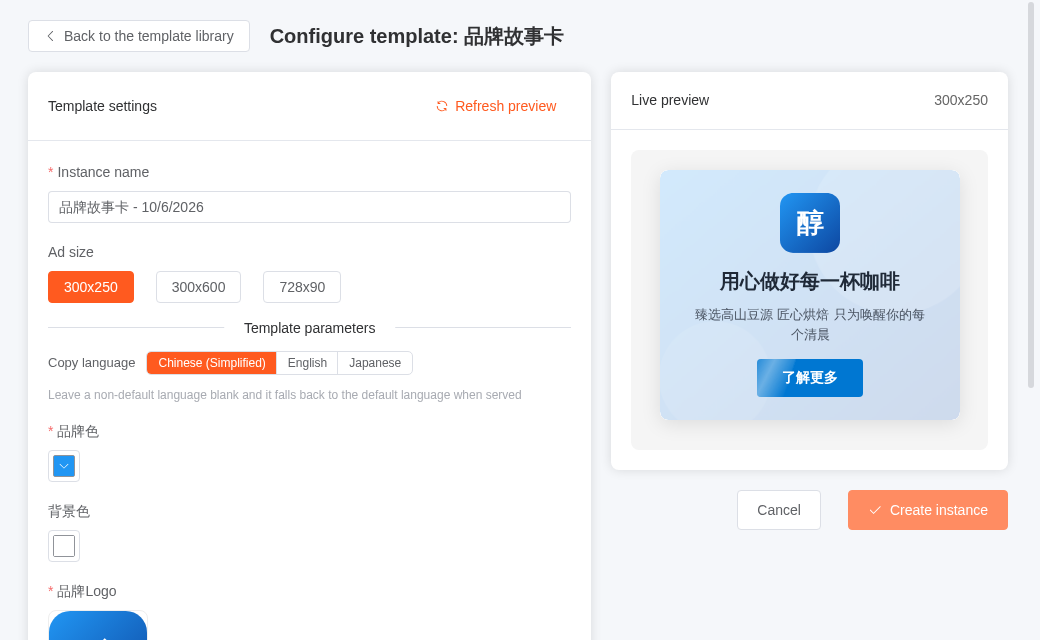Screen dimensions: 1040x640
Task: Open the 品牌色 color picker
Action: (64, 466)
